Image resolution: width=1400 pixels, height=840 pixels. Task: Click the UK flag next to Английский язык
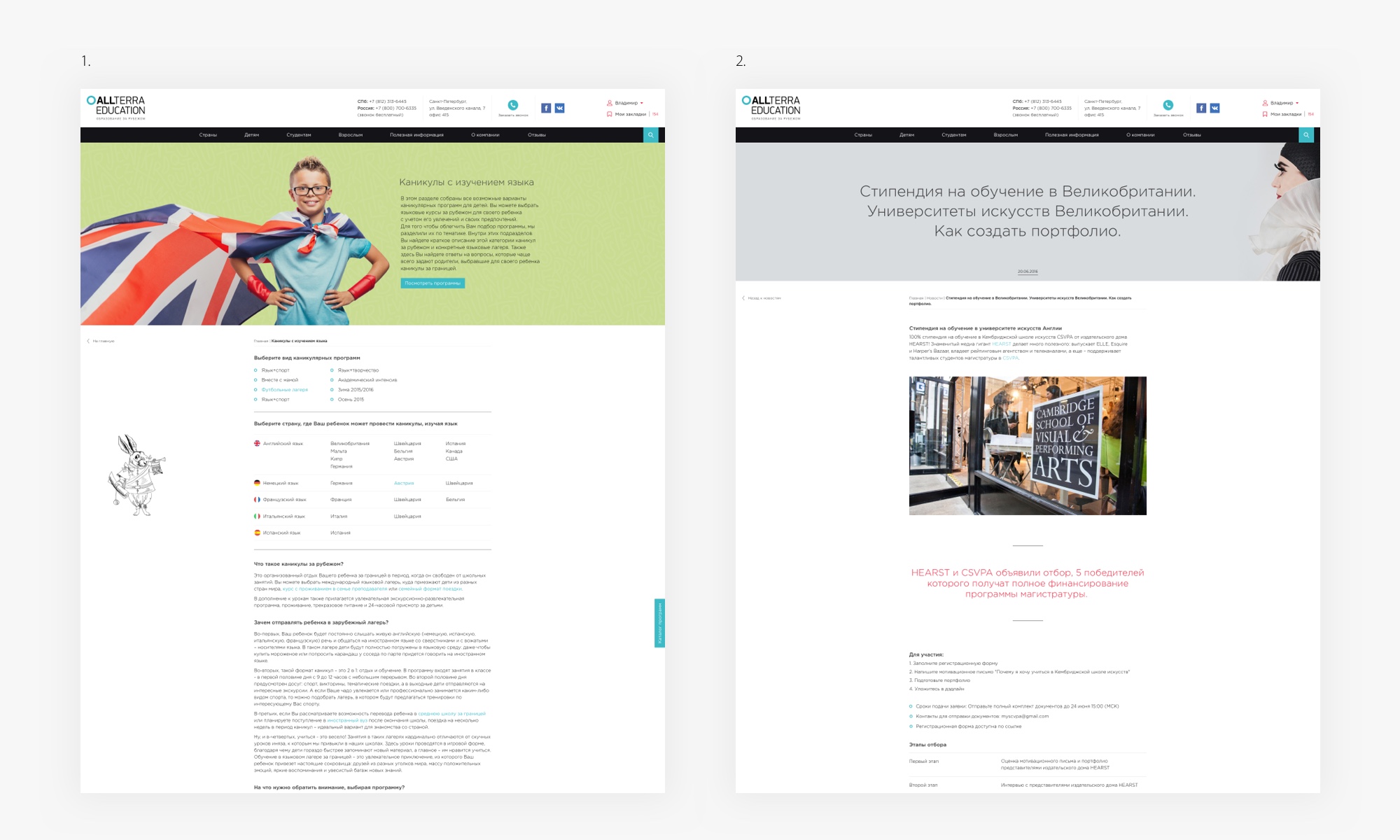click(257, 443)
